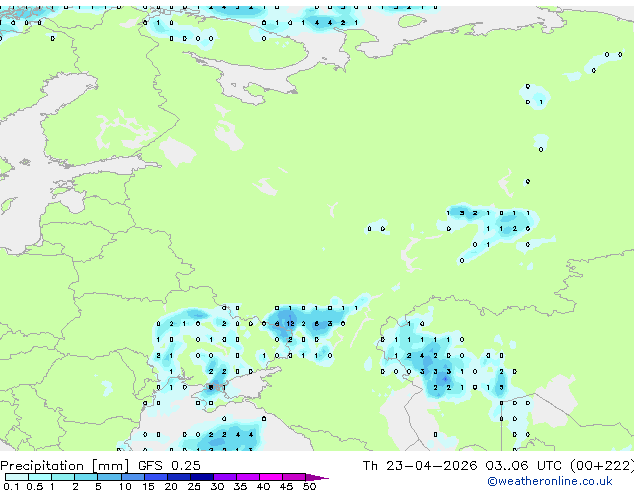Open the weatheronline.co.uk copyright link

pos(549,481)
